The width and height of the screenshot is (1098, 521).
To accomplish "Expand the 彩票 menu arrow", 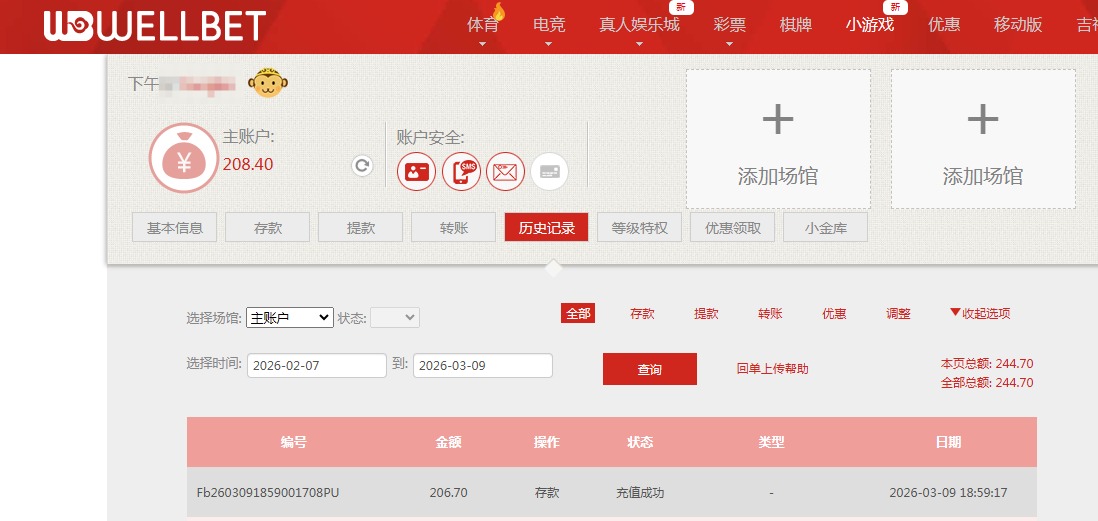I will pos(730,44).
